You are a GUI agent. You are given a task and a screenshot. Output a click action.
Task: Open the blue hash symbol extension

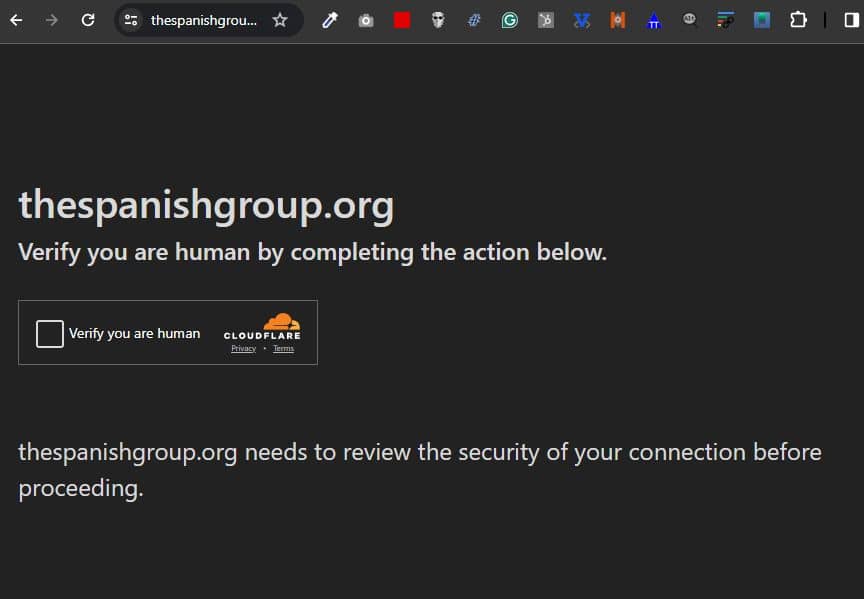474,20
